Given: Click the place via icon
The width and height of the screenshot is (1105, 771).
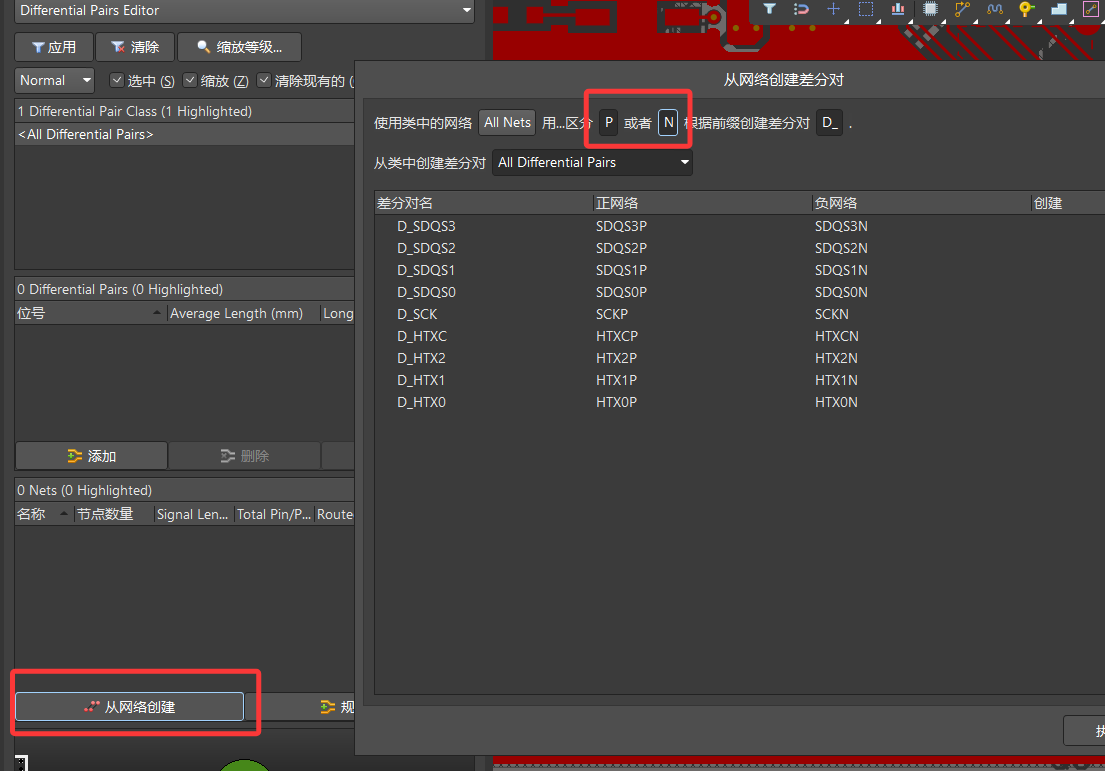Looking at the screenshot, I should point(1027,9).
